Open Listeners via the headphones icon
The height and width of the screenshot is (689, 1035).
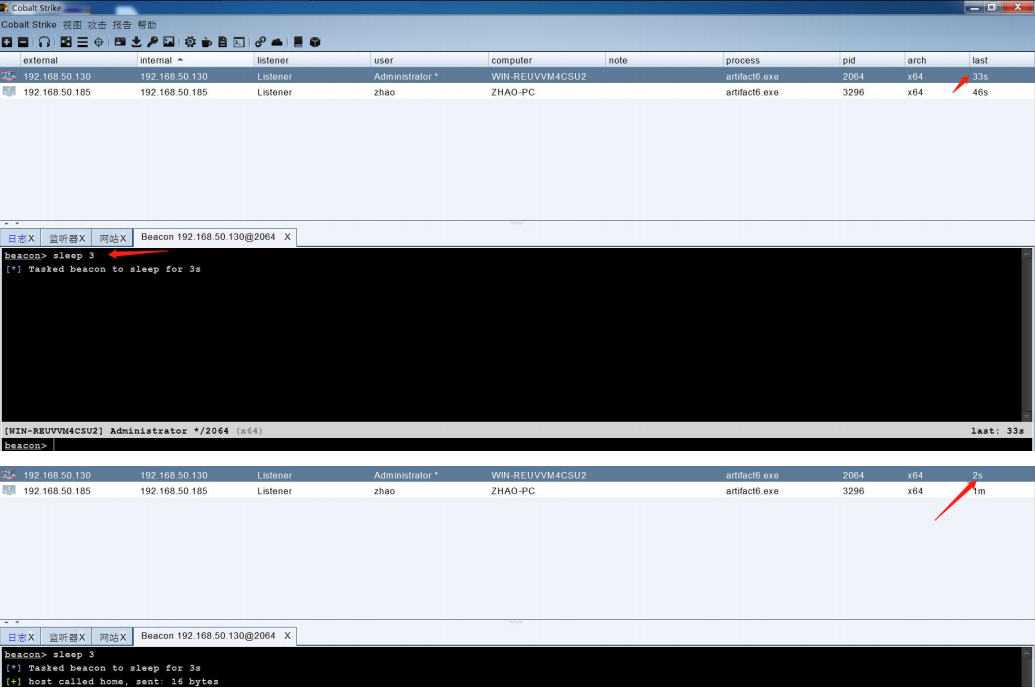[x=44, y=42]
